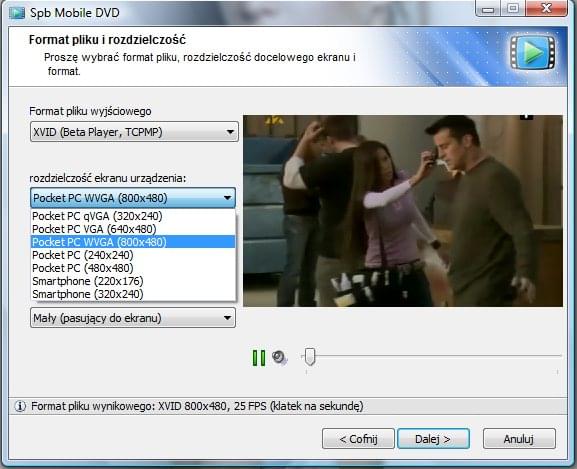
Task: Click the video seek slider handle
Action: coord(310,356)
